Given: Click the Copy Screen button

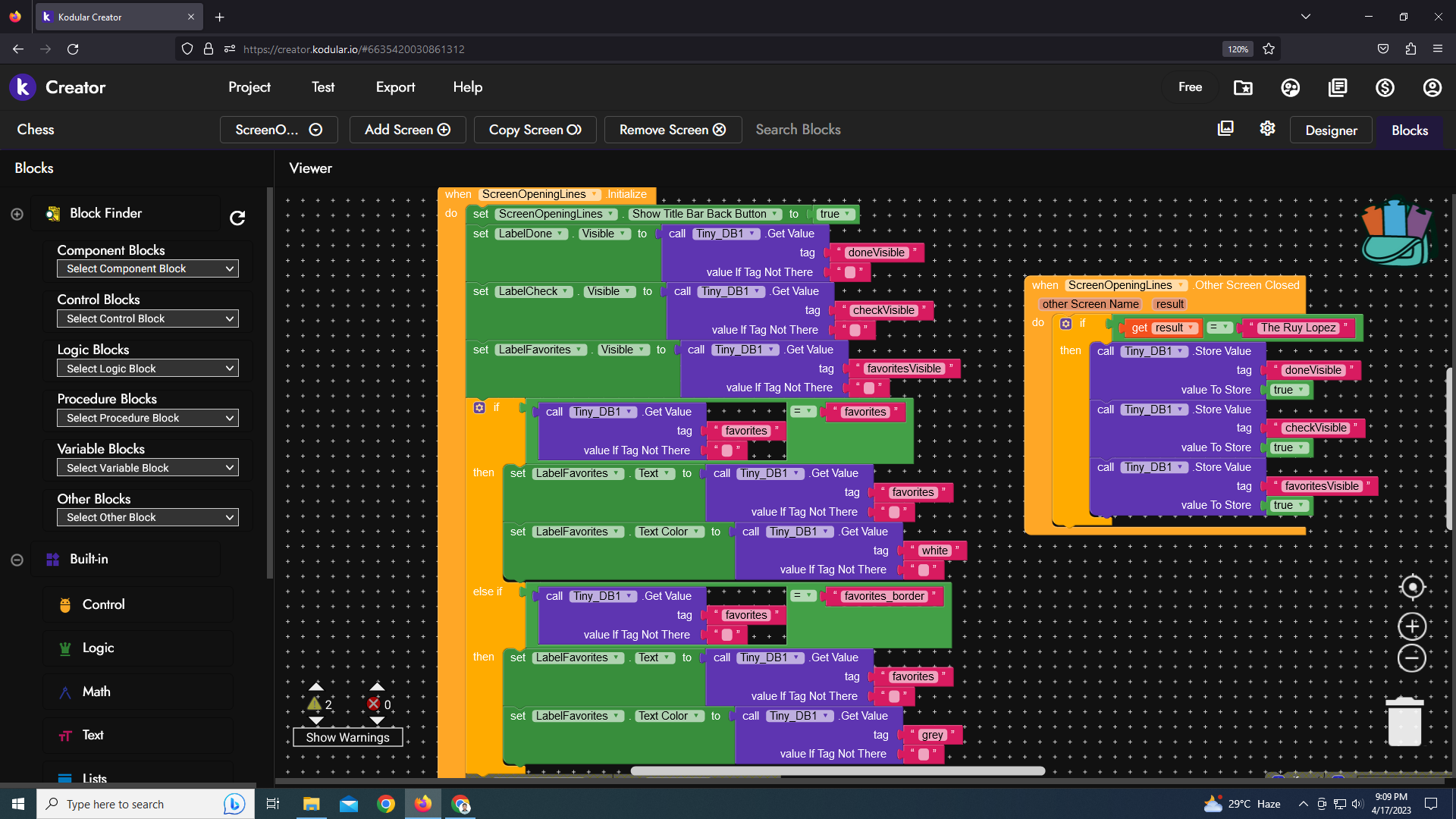Looking at the screenshot, I should click(x=535, y=130).
